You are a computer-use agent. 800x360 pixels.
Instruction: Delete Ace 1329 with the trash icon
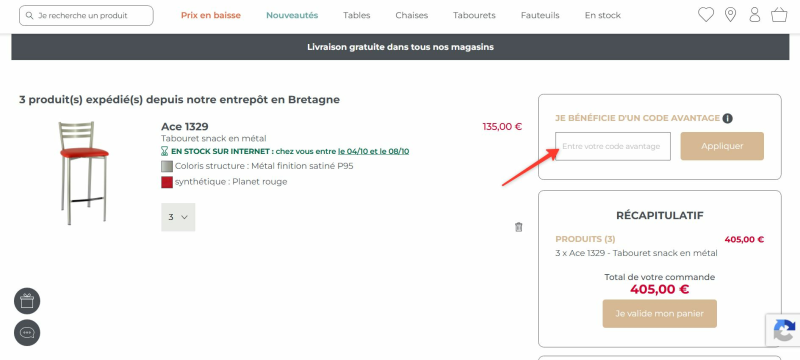pos(518,227)
